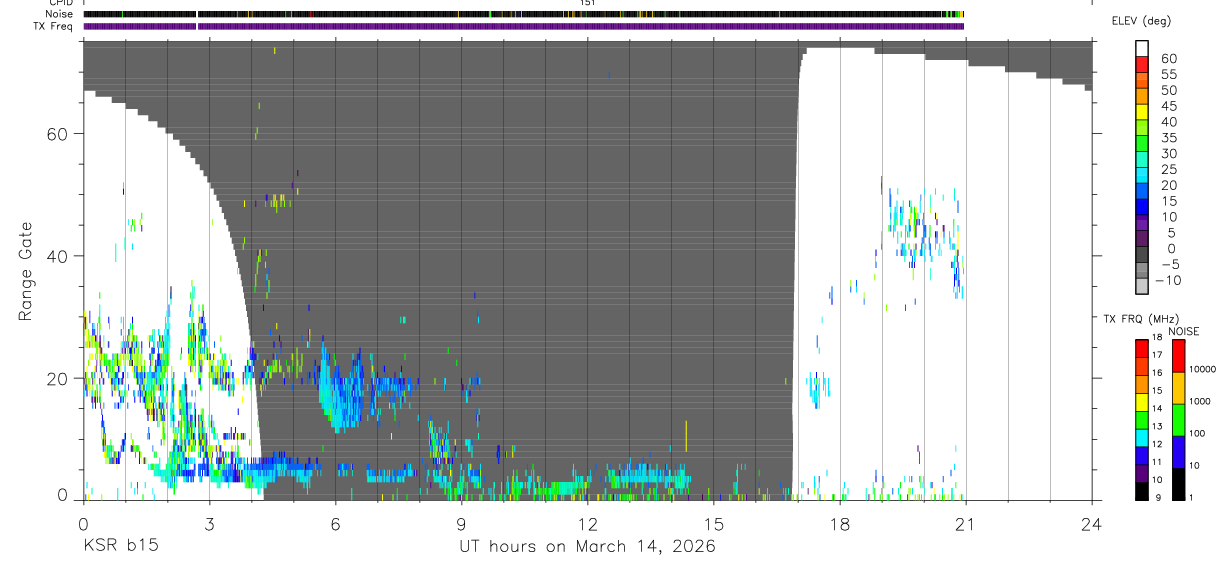Click the "12" tick on the UT hours axis
This screenshot has width=1228, height=567.
(587, 522)
